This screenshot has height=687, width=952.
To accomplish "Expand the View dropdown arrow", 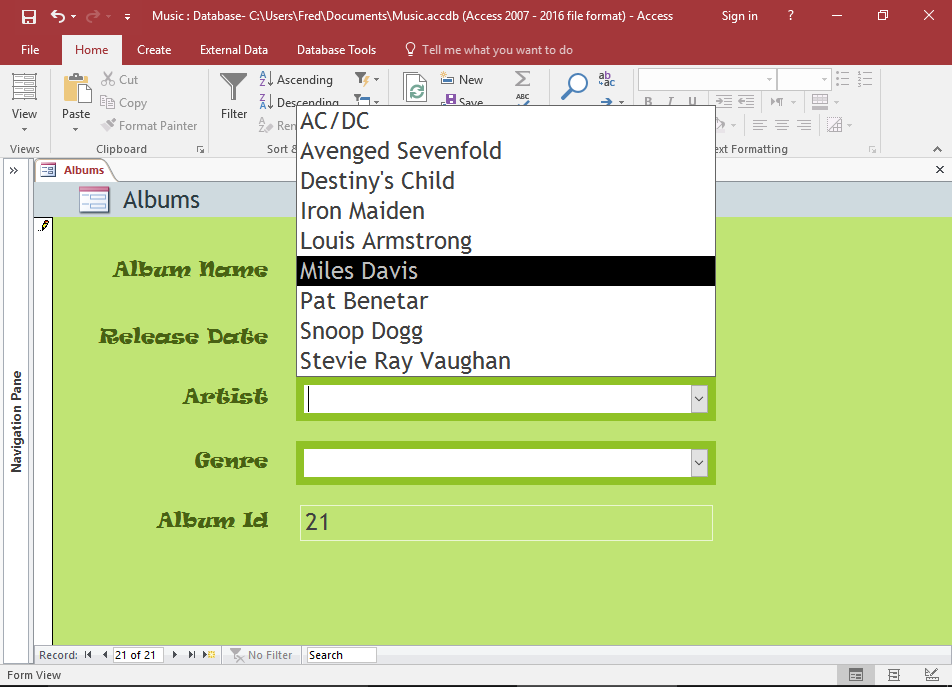I will 24,129.
